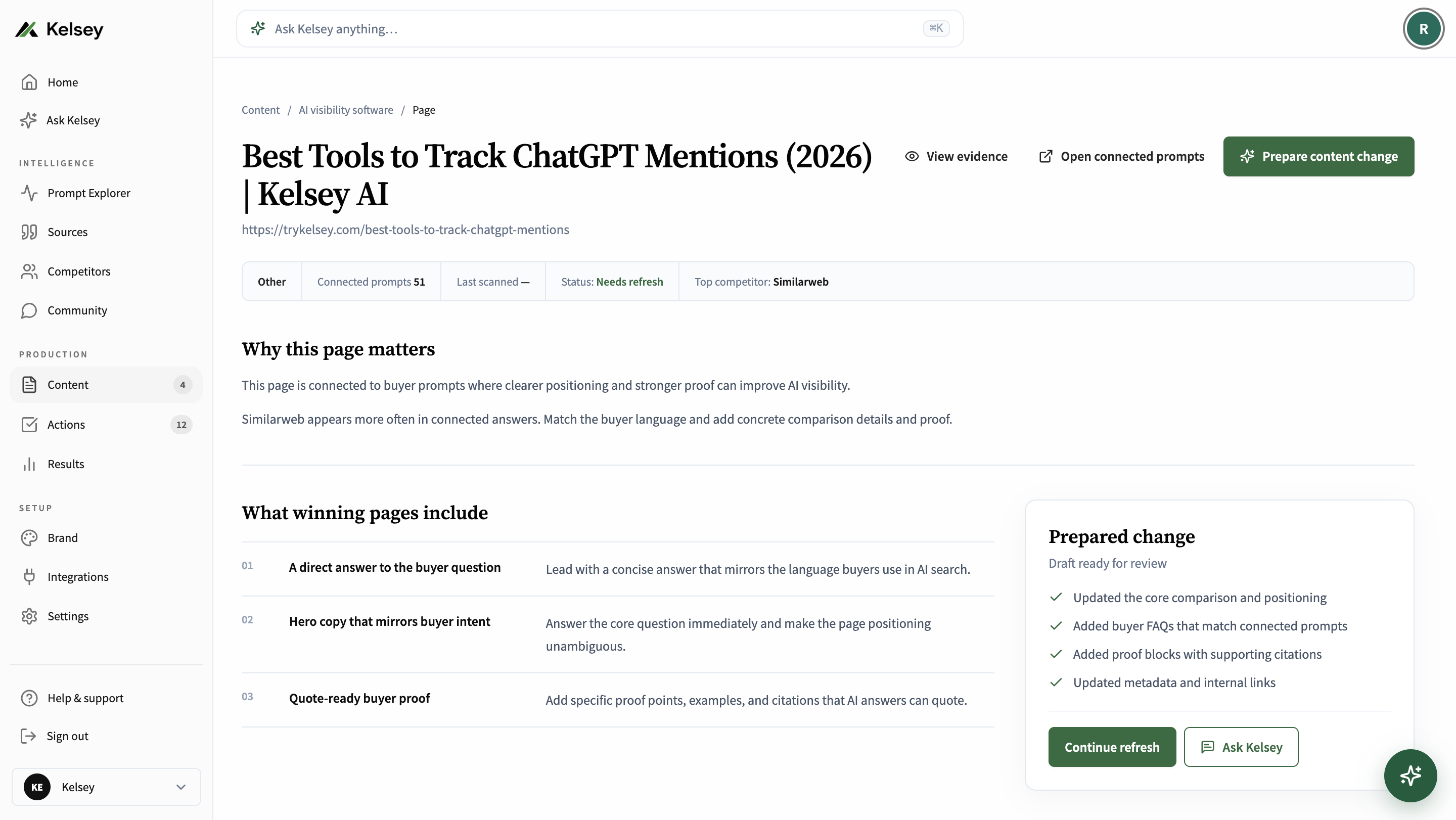Click the Content badge showing 4
1456x820 pixels.
[x=182, y=385]
